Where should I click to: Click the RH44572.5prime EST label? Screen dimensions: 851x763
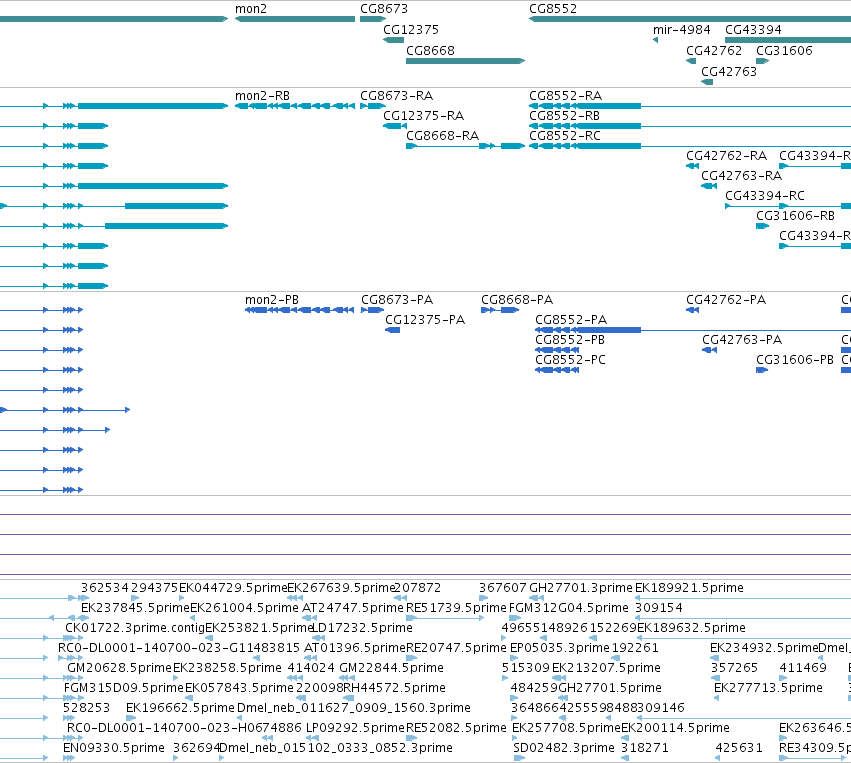(x=394, y=688)
